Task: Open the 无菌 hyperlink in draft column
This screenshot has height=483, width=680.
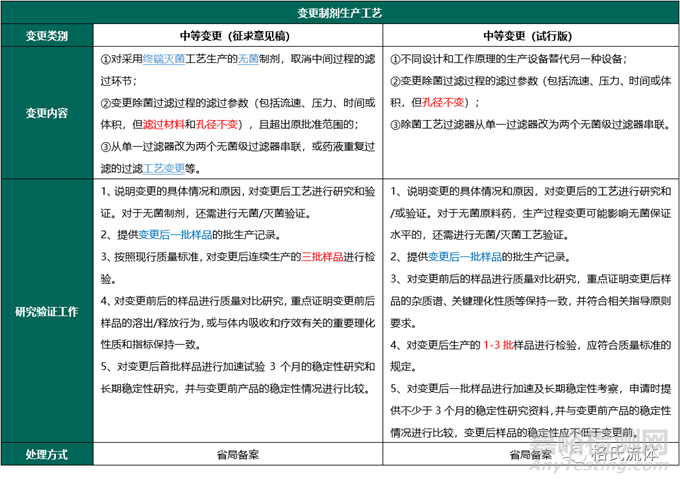Action: pyautogui.click(x=248, y=59)
